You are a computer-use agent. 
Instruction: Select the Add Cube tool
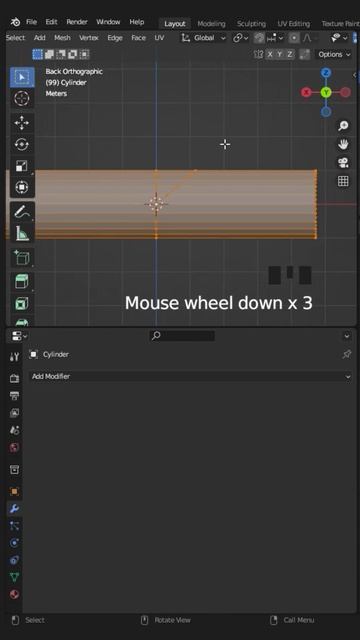point(22,258)
